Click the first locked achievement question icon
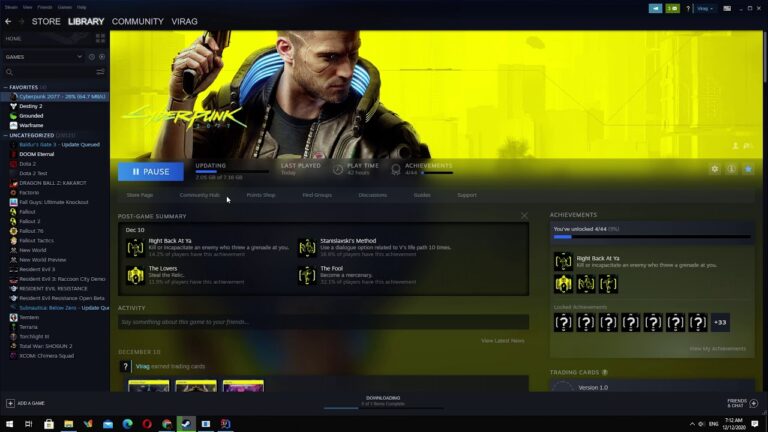Viewport: 768px width, 432px height. pos(563,322)
